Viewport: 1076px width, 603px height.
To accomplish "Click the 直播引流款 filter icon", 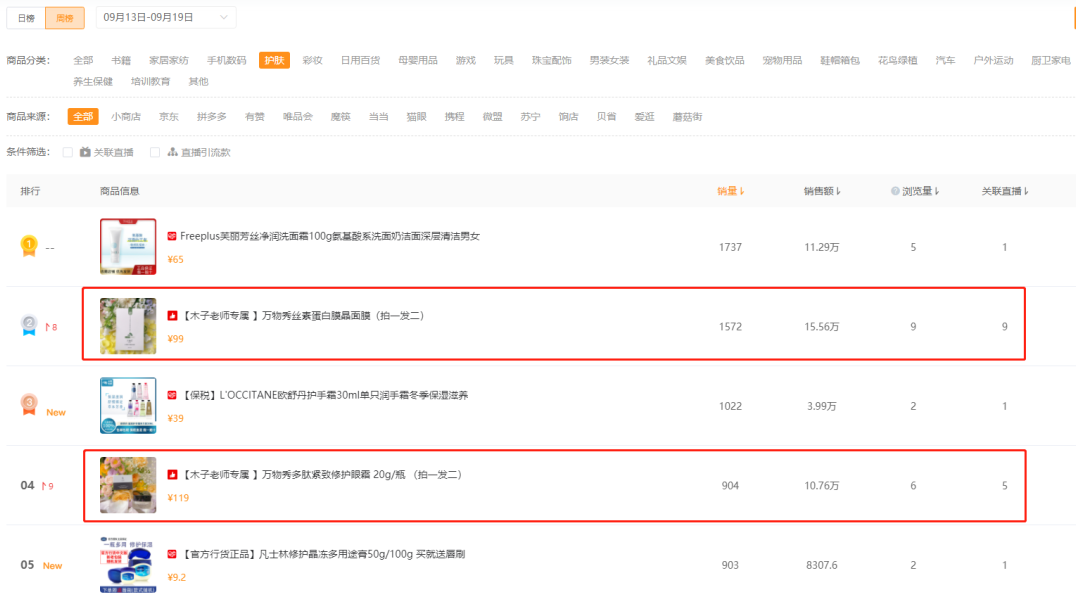I will pyautogui.click(x=172, y=152).
